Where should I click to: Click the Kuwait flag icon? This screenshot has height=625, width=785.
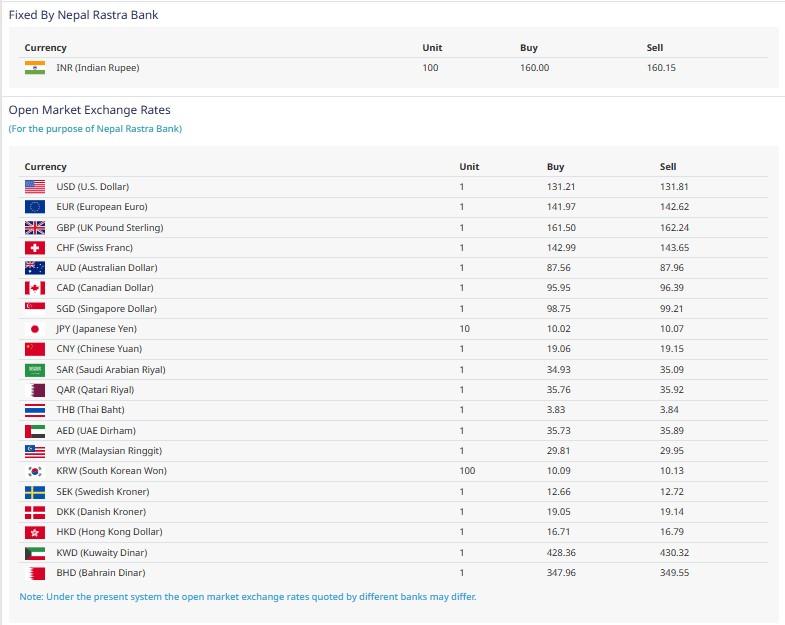point(35,552)
